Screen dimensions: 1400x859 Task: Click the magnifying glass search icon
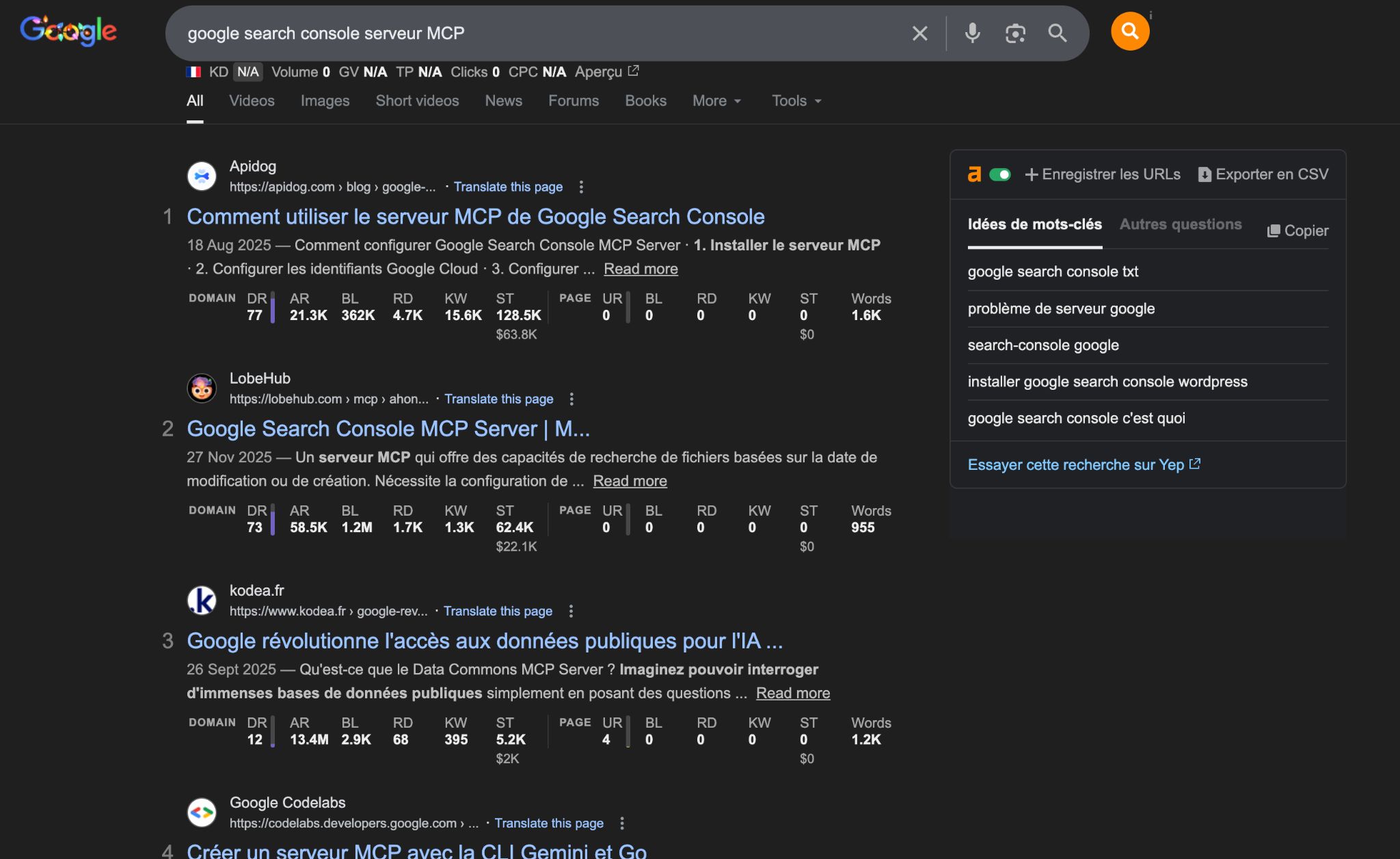pos(1057,33)
